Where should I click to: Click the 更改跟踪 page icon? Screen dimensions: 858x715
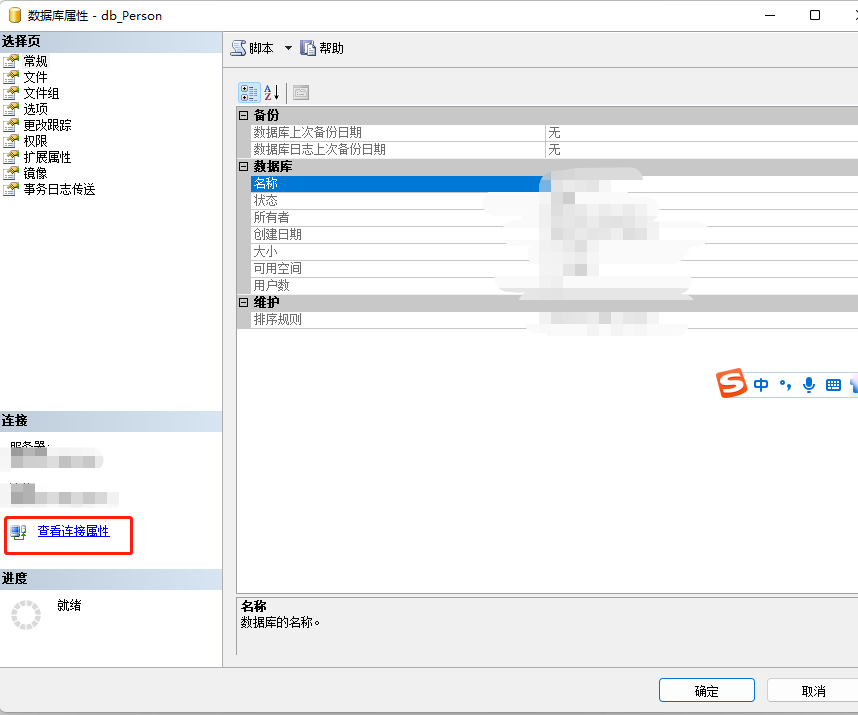click(x=11, y=125)
